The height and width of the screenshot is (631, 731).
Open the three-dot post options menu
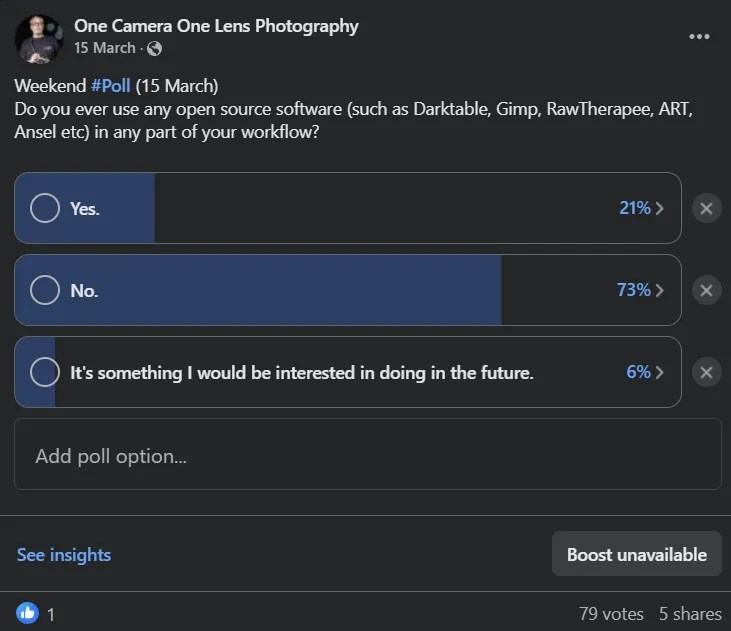click(x=699, y=37)
